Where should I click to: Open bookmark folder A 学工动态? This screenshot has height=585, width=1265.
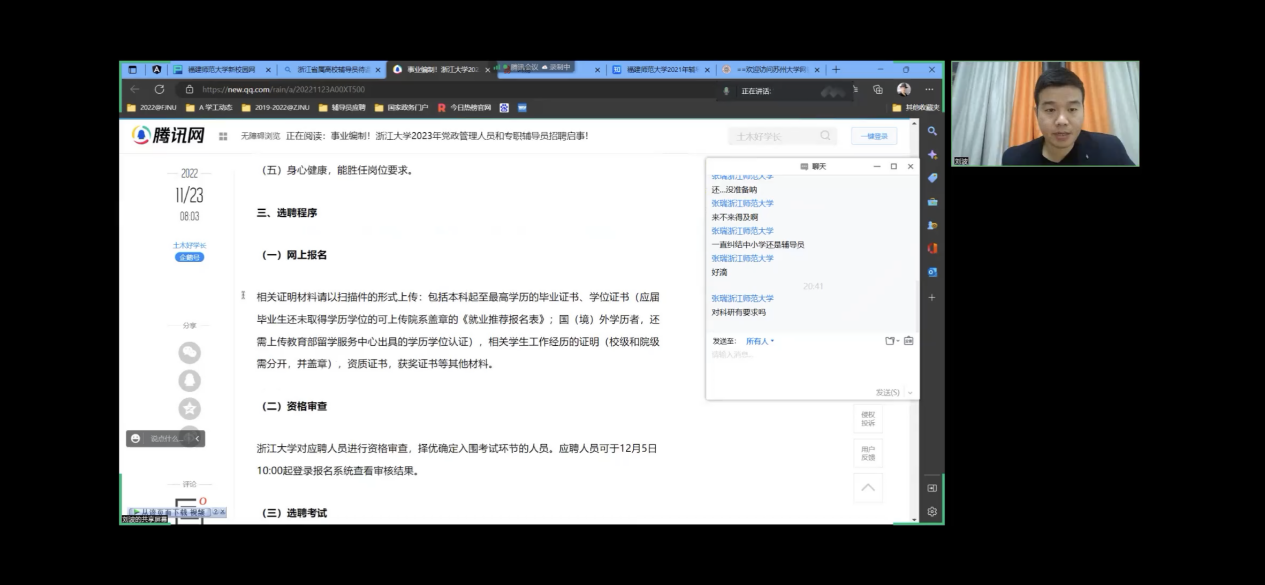click(x=209, y=107)
